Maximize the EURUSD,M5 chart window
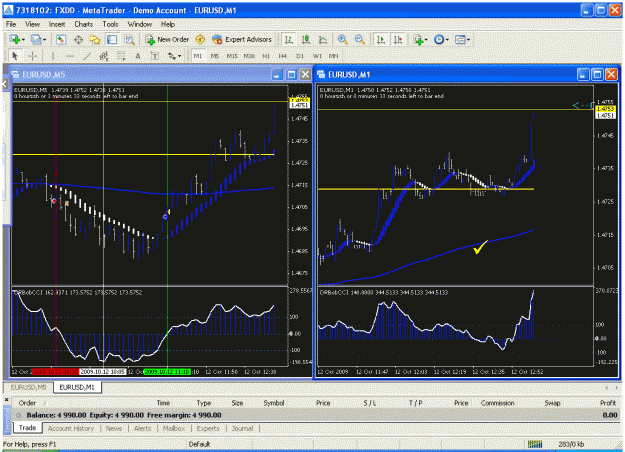 point(291,75)
